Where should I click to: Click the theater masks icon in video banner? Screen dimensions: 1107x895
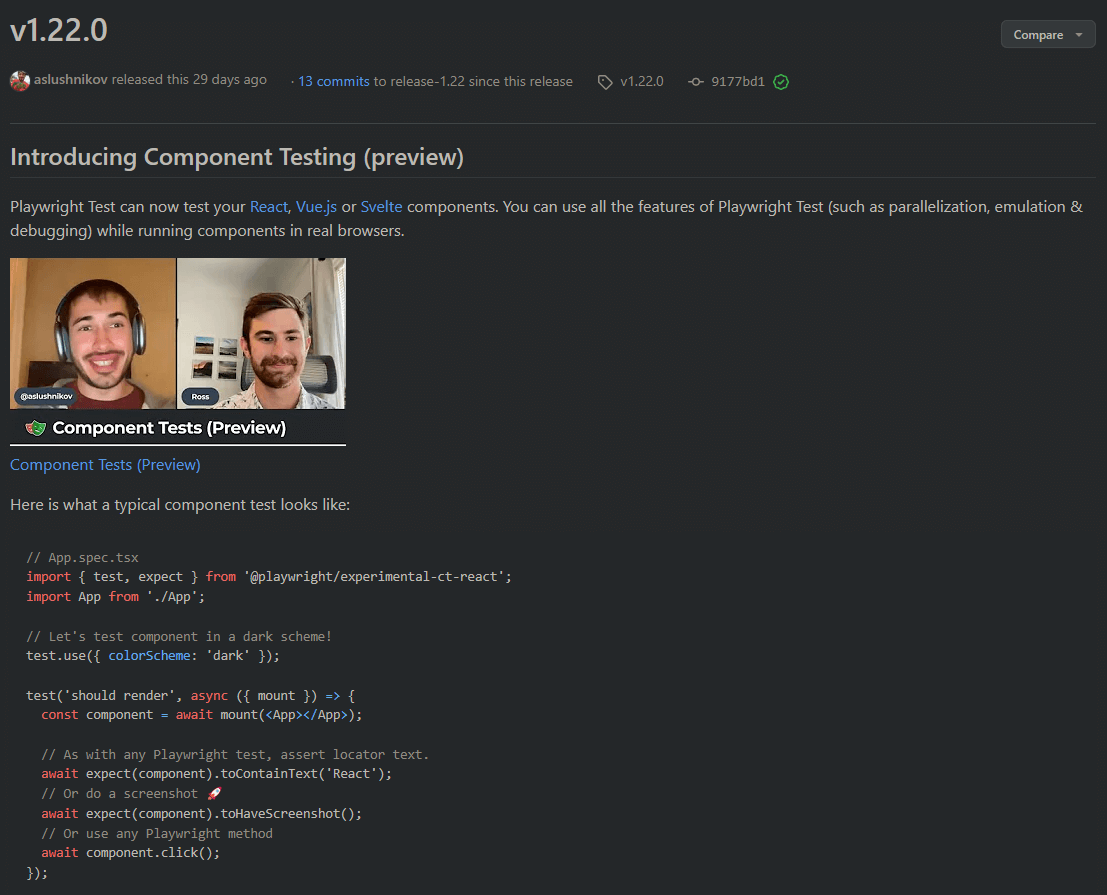36,428
